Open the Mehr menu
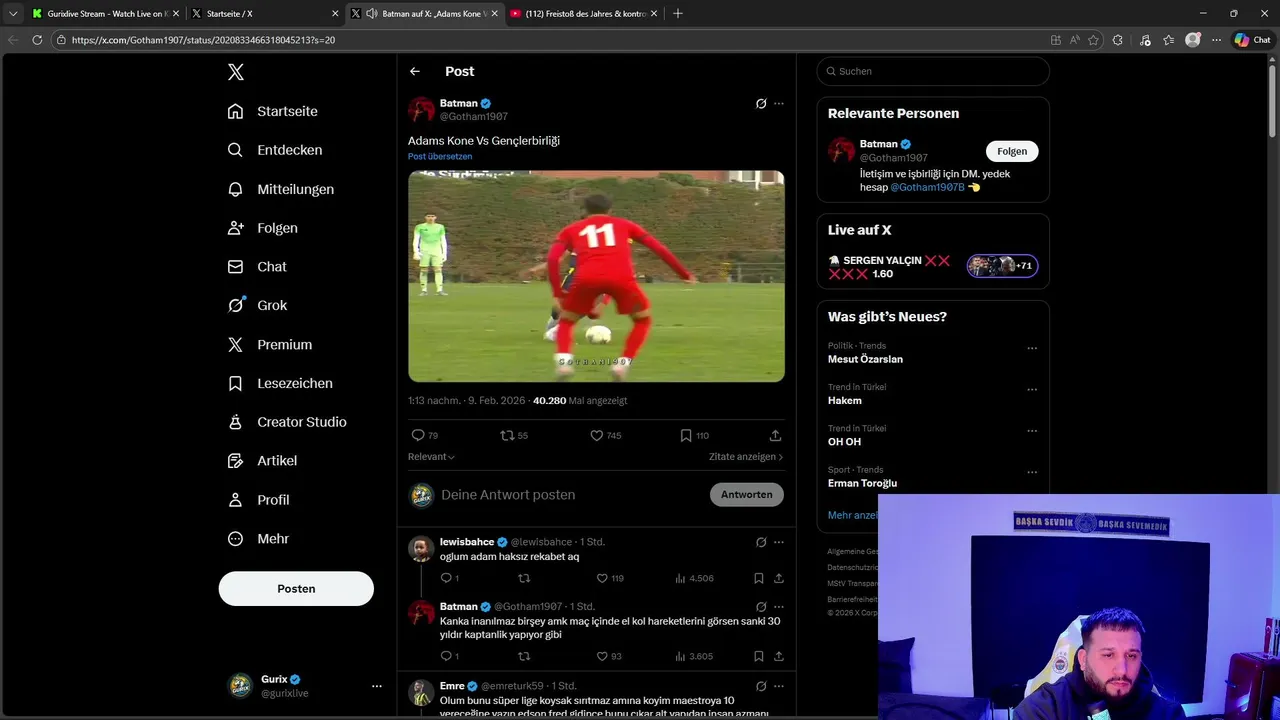The image size is (1280, 720). [x=258, y=539]
